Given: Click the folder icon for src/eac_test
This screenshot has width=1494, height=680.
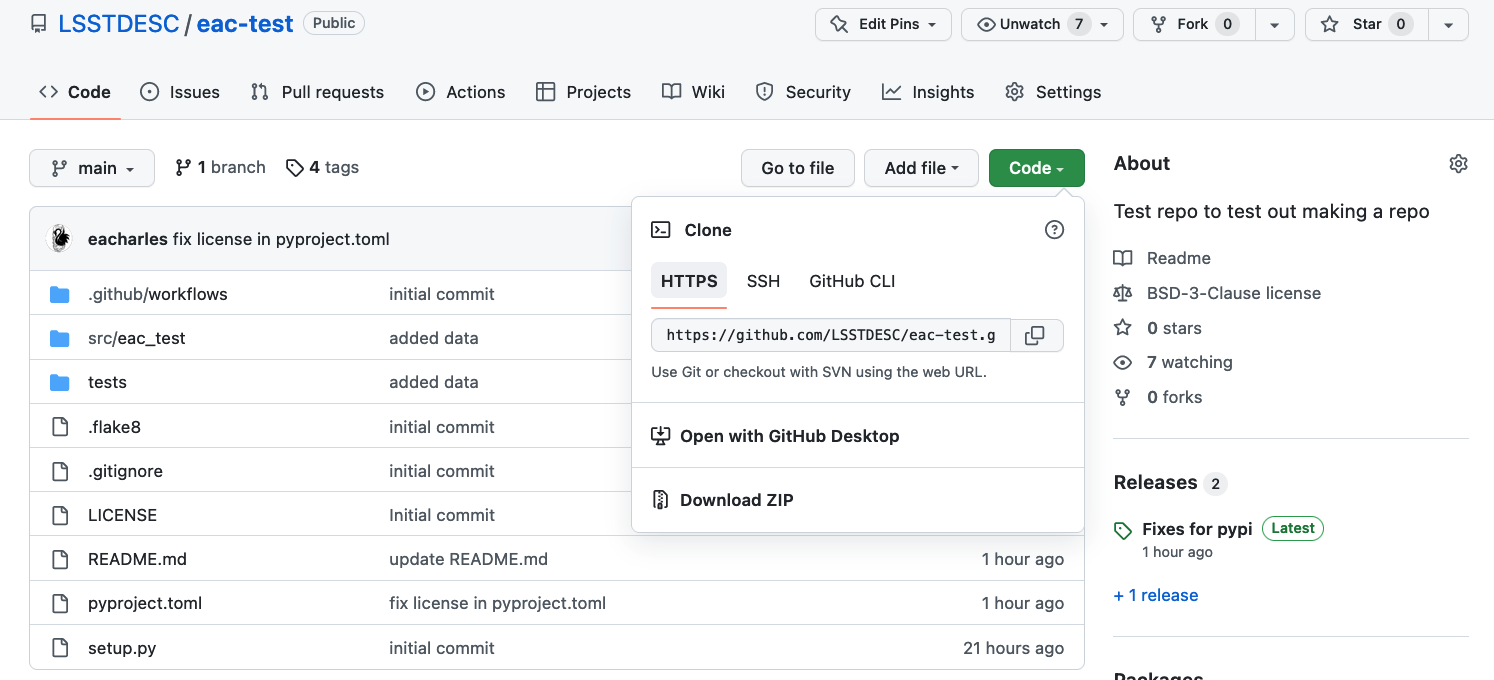Looking at the screenshot, I should [x=60, y=338].
